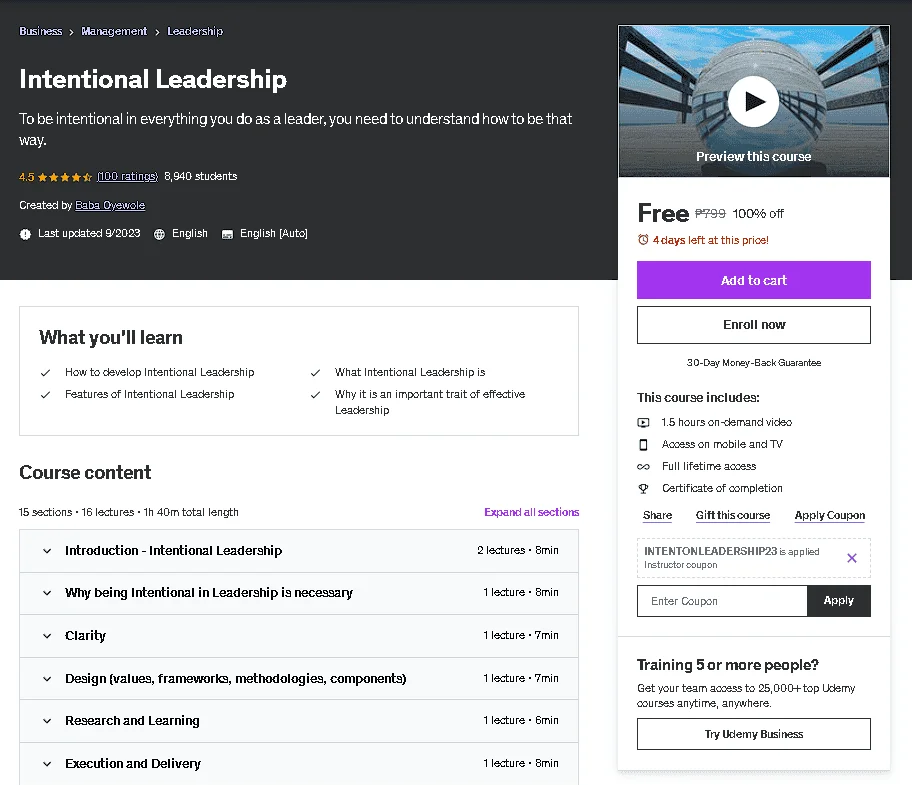Expand Why being Intentional in Leadership section
912x785 pixels.
point(299,593)
